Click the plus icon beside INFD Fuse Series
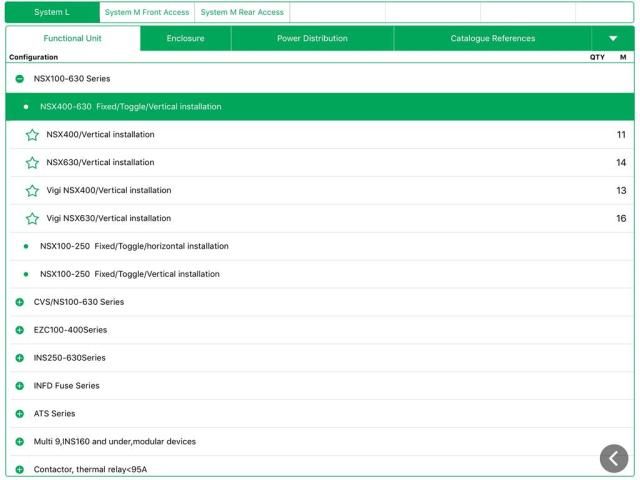 point(20,386)
